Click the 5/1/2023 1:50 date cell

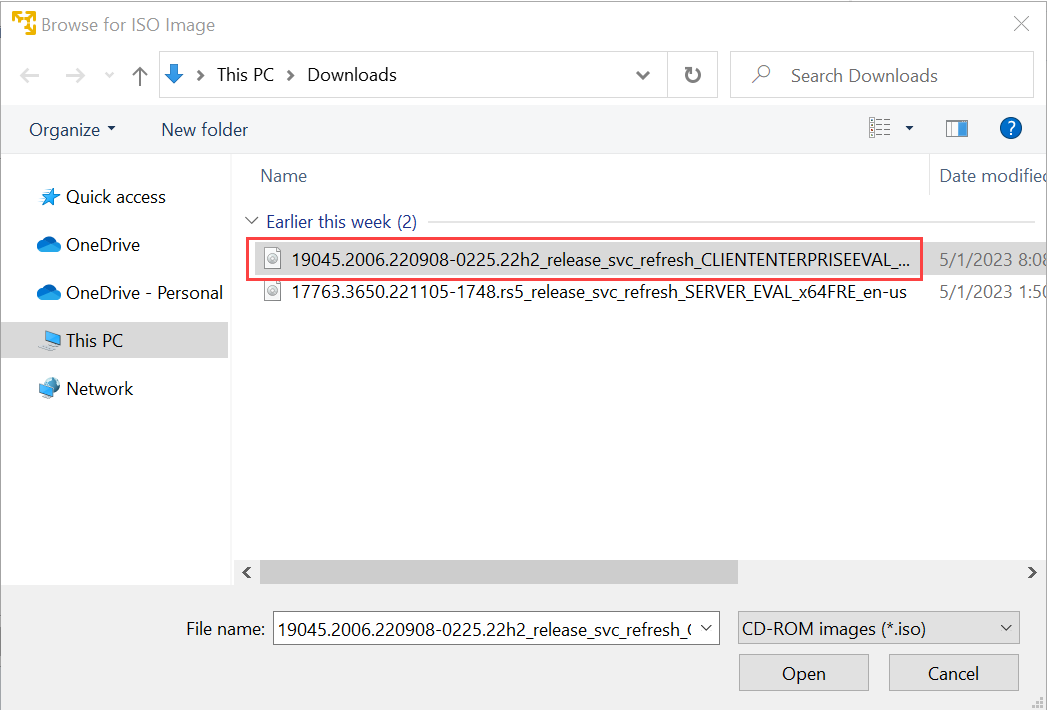[x=992, y=292]
